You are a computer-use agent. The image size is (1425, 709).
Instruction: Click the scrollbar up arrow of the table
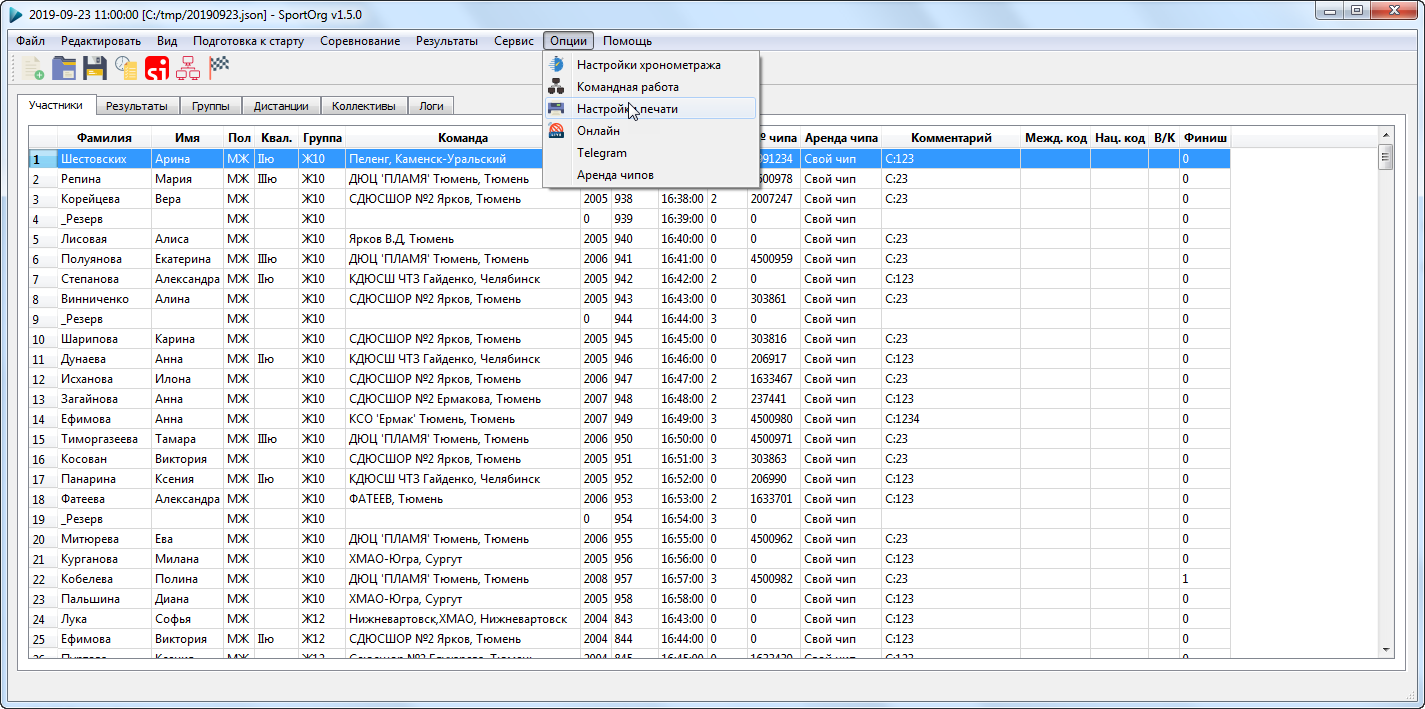[x=1385, y=135]
